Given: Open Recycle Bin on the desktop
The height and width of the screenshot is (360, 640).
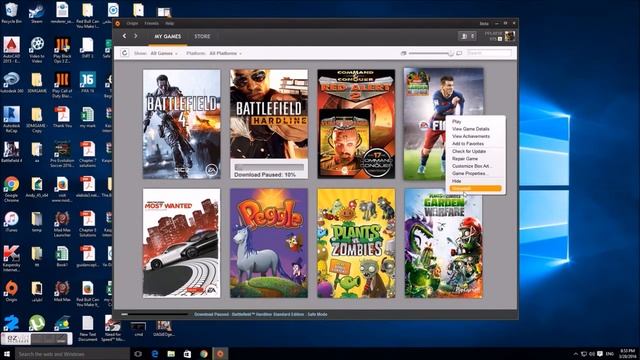Looking at the screenshot, I should click(x=11, y=13).
